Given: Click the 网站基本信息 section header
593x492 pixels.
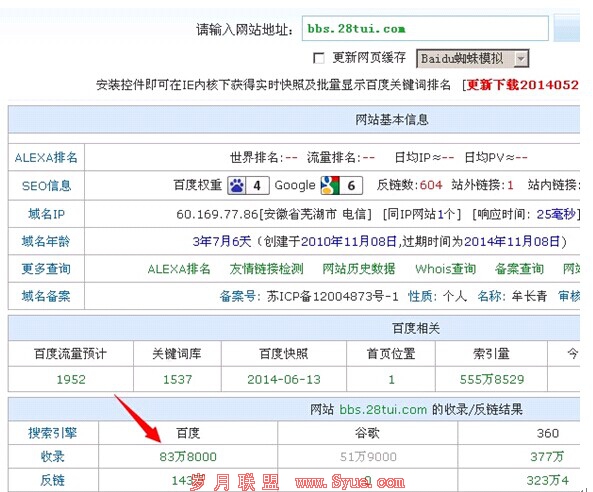Looking at the screenshot, I should point(392,120).
